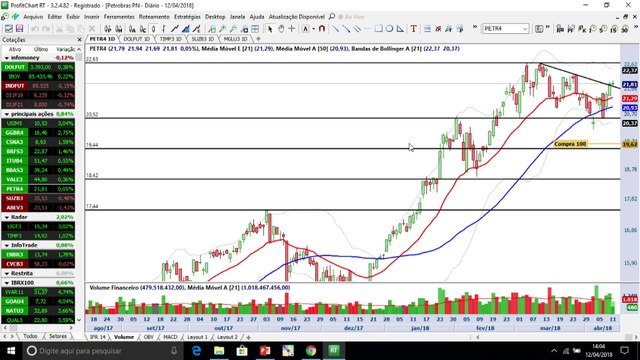This screenshot has height=360, width=640.
Task: Select the ITUB4 quote row
Action: click(x=38, y=161)
